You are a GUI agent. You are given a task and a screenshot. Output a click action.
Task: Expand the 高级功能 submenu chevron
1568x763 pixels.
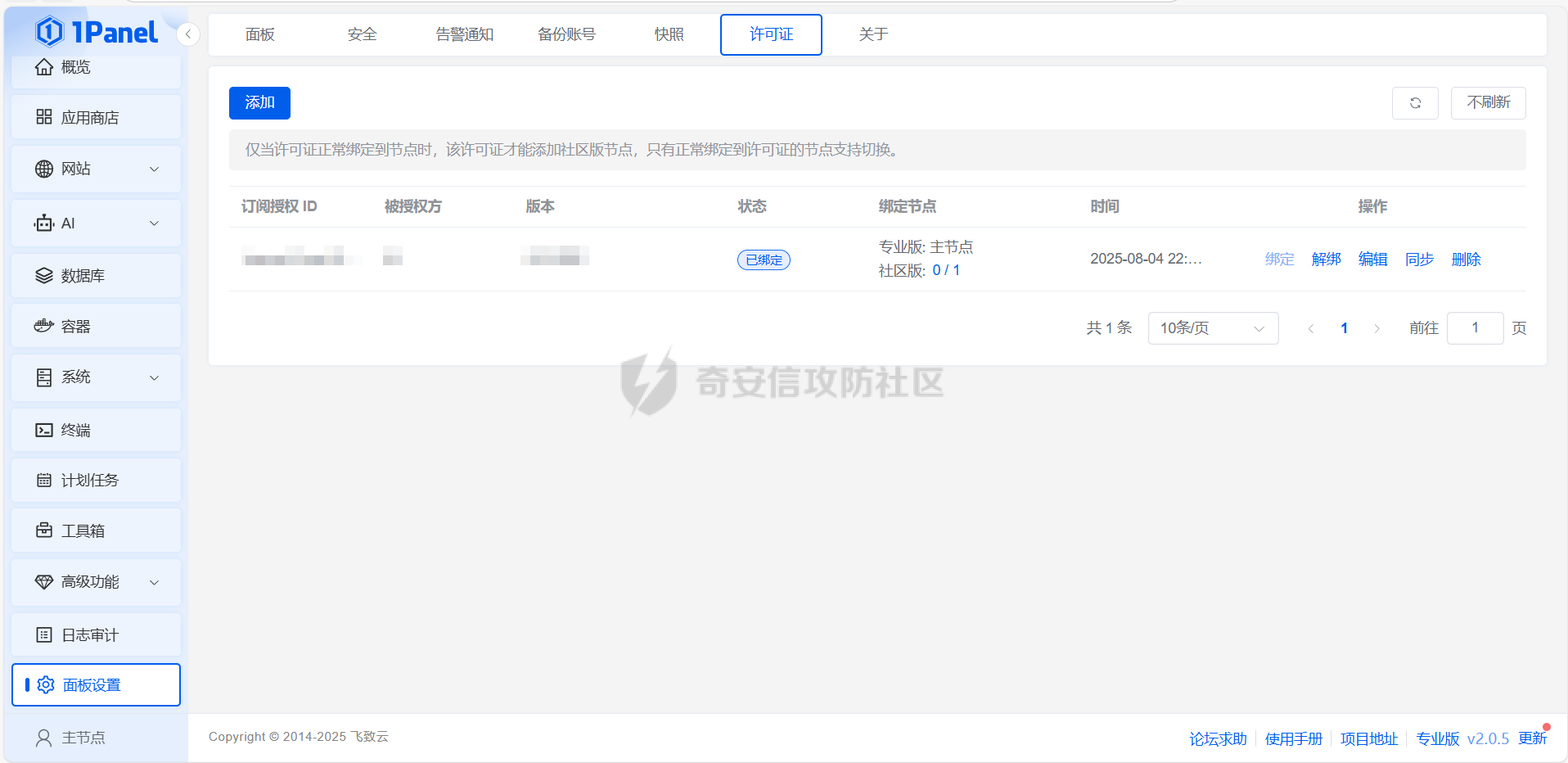pyautogui.click(x=154, y=582)
